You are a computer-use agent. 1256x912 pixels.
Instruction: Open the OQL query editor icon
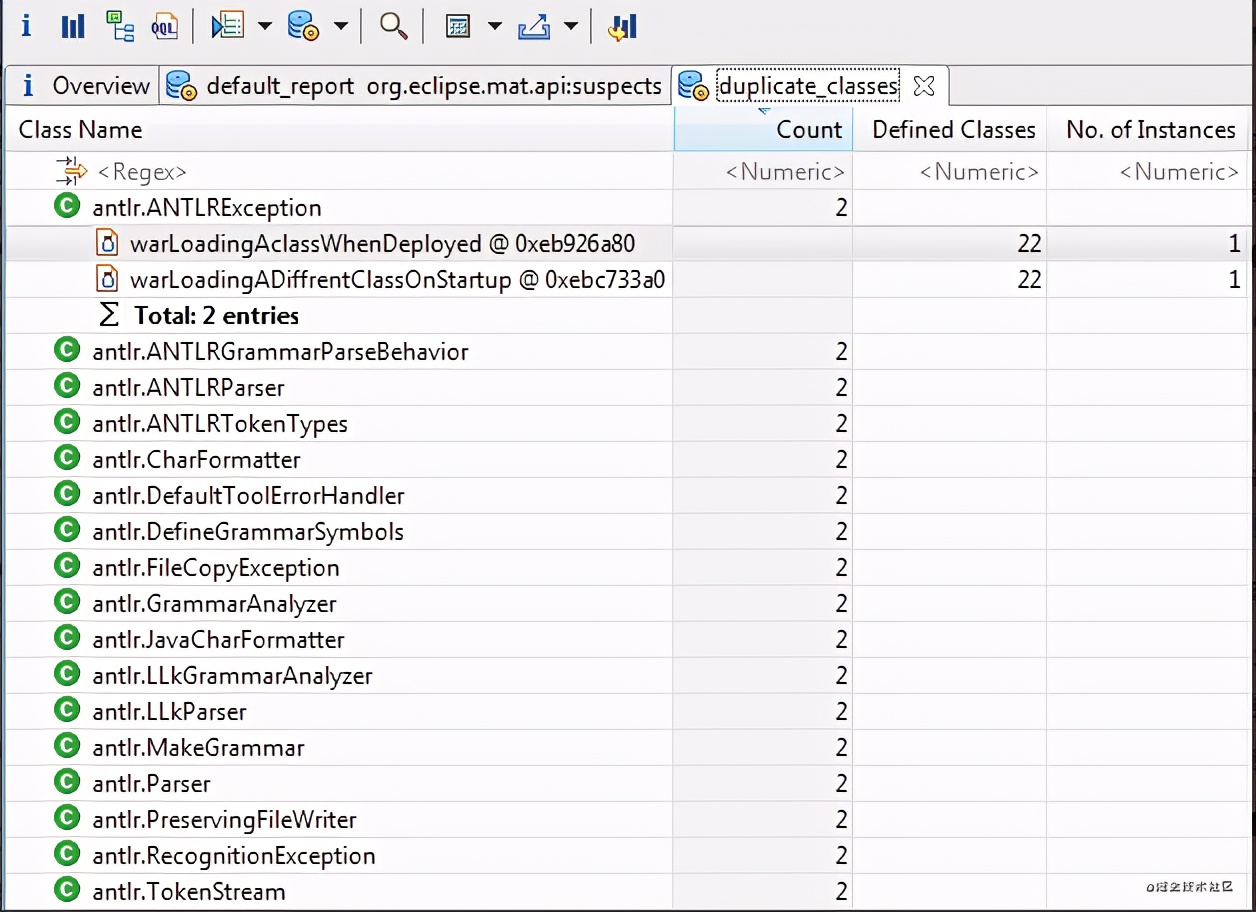[x=164, y=26]
